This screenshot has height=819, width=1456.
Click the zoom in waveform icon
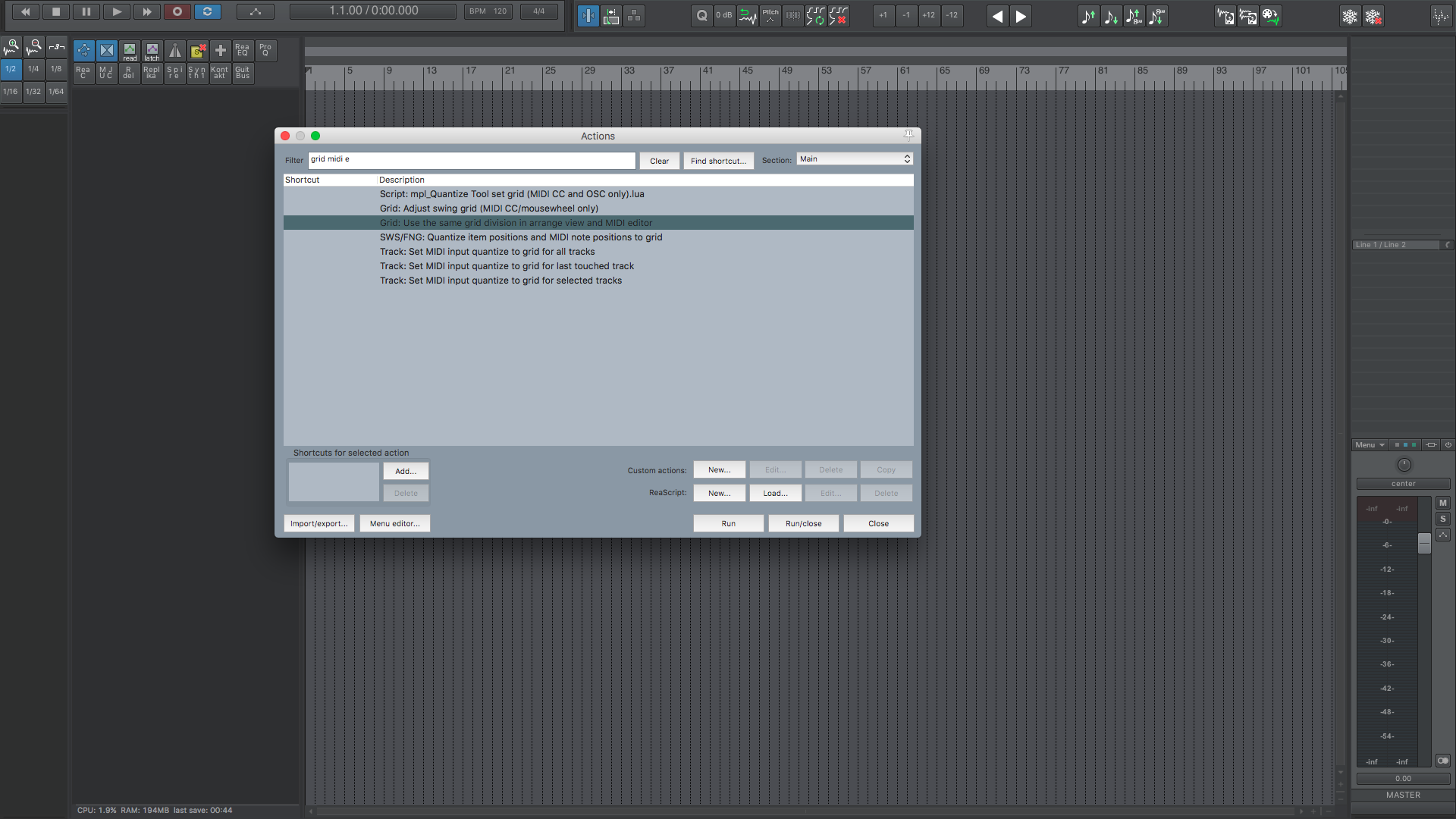[x=11, y=48]
